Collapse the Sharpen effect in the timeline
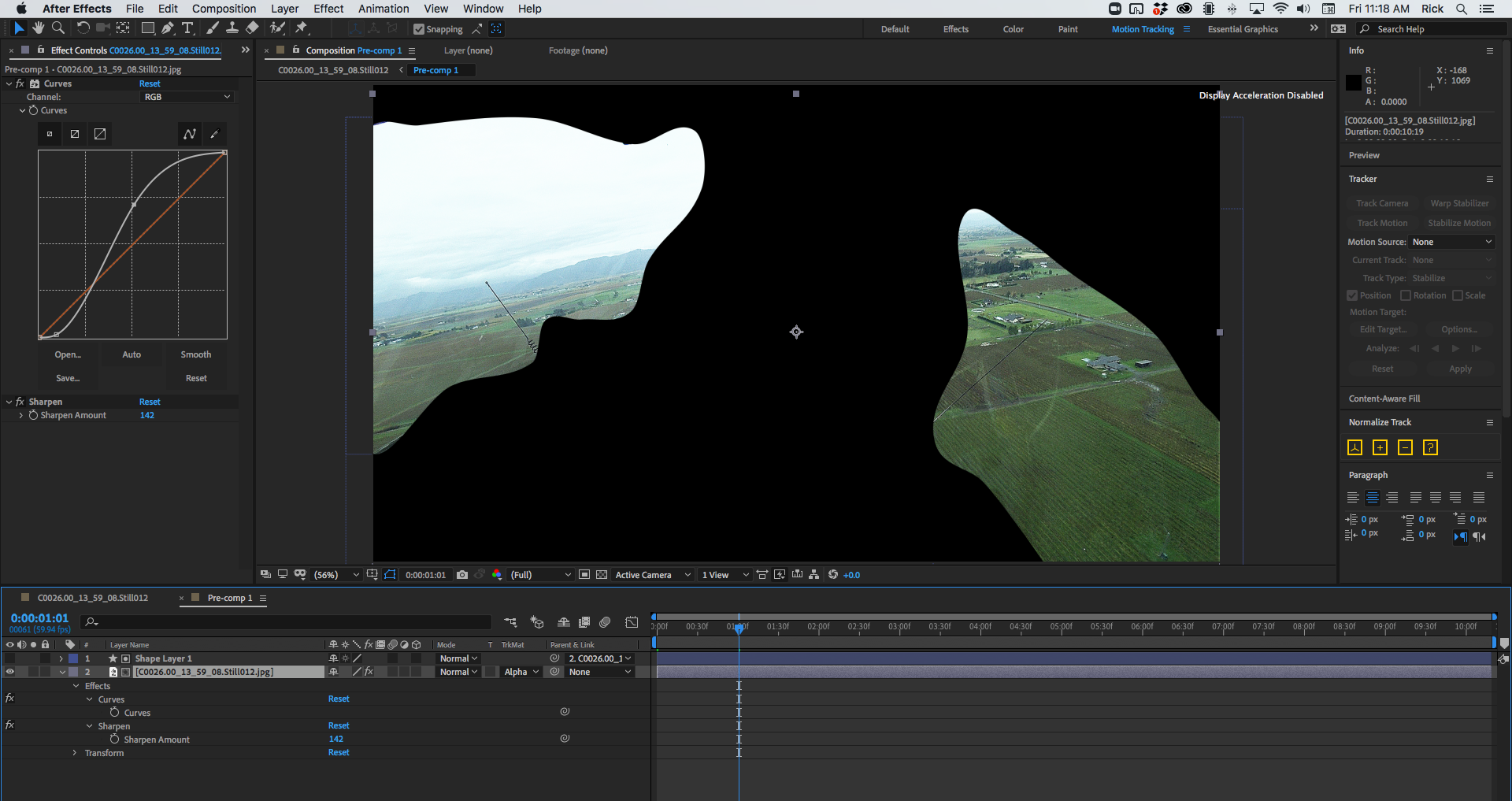 click(x=89, y=725)
